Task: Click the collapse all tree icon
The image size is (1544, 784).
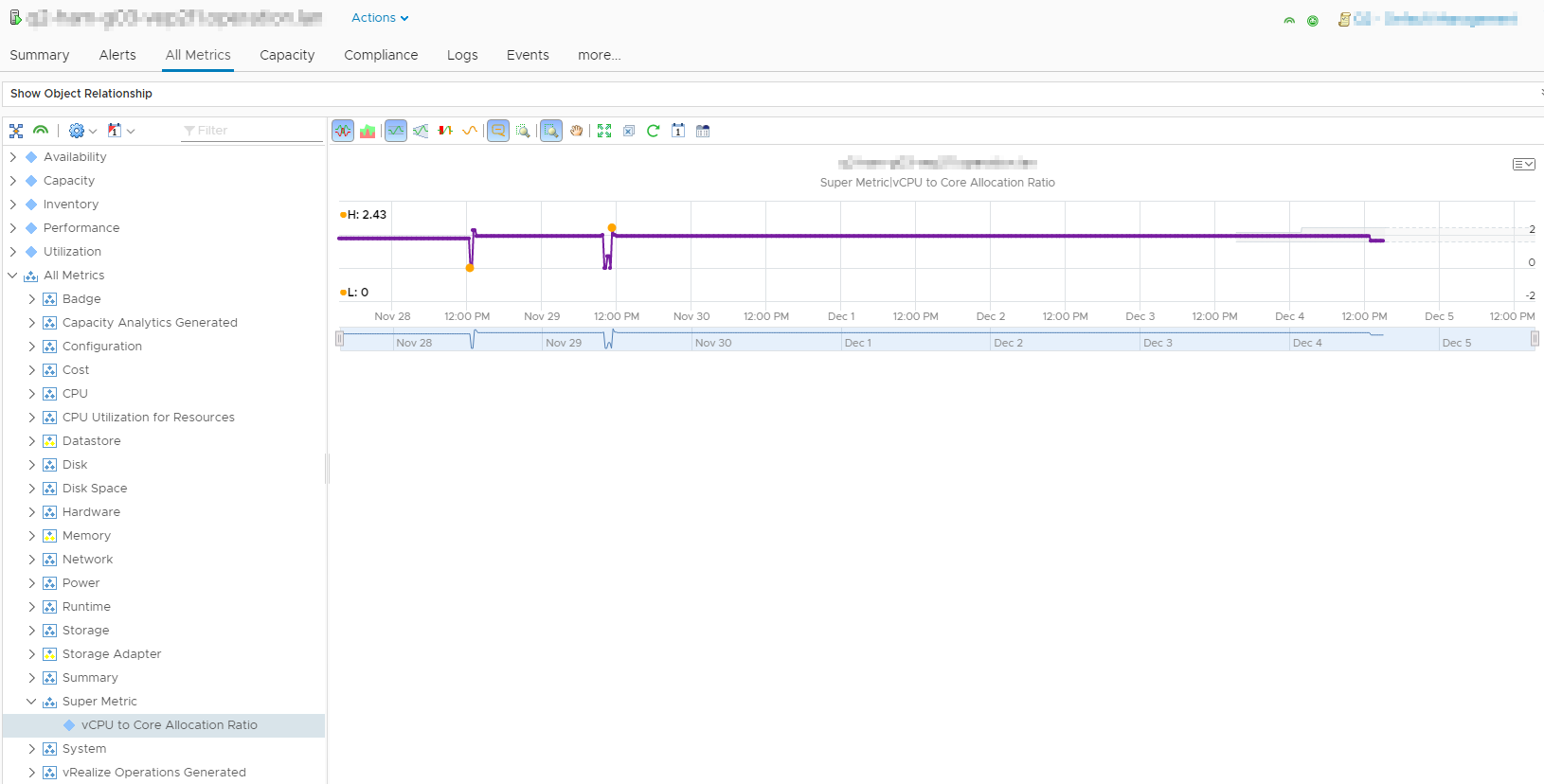Action: coord(16,131)
